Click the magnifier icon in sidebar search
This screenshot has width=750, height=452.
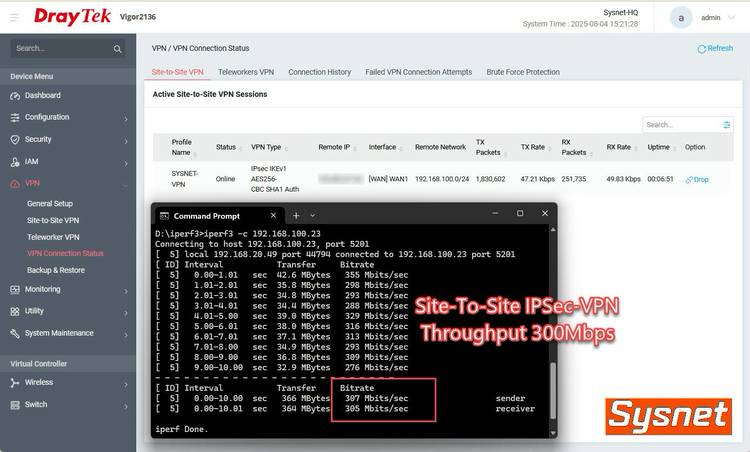[x=117, y=48]
